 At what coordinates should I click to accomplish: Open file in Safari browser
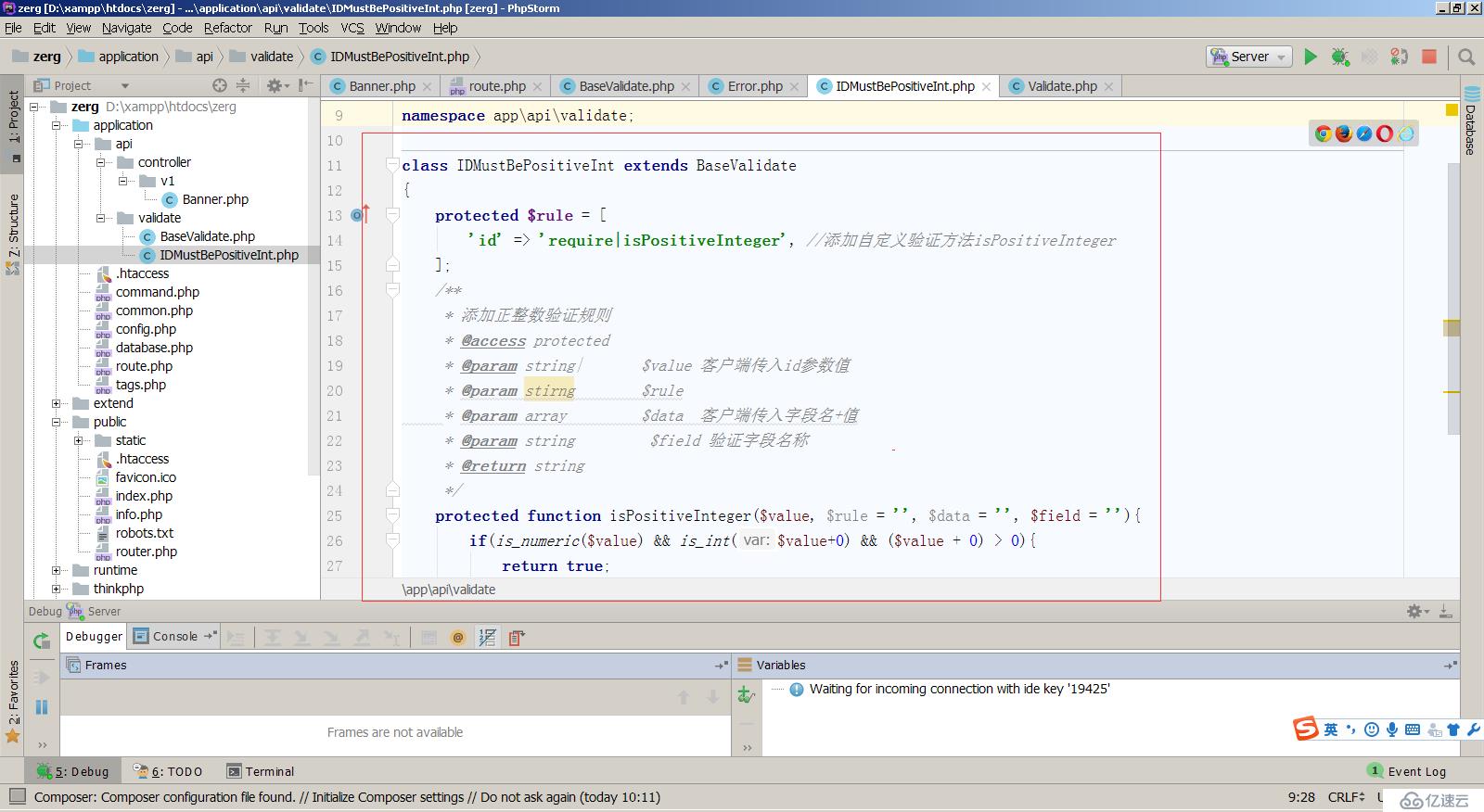[1364, 133]
